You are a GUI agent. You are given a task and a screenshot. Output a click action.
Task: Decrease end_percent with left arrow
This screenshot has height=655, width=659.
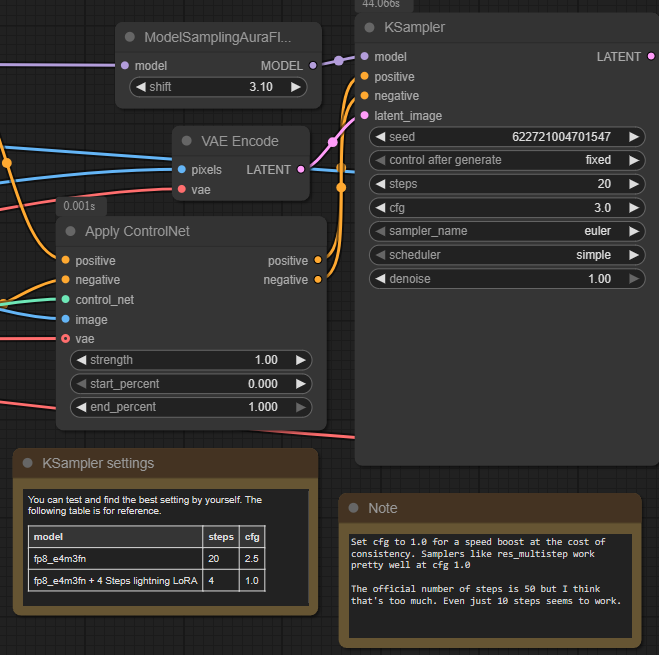tap(82, 407)
